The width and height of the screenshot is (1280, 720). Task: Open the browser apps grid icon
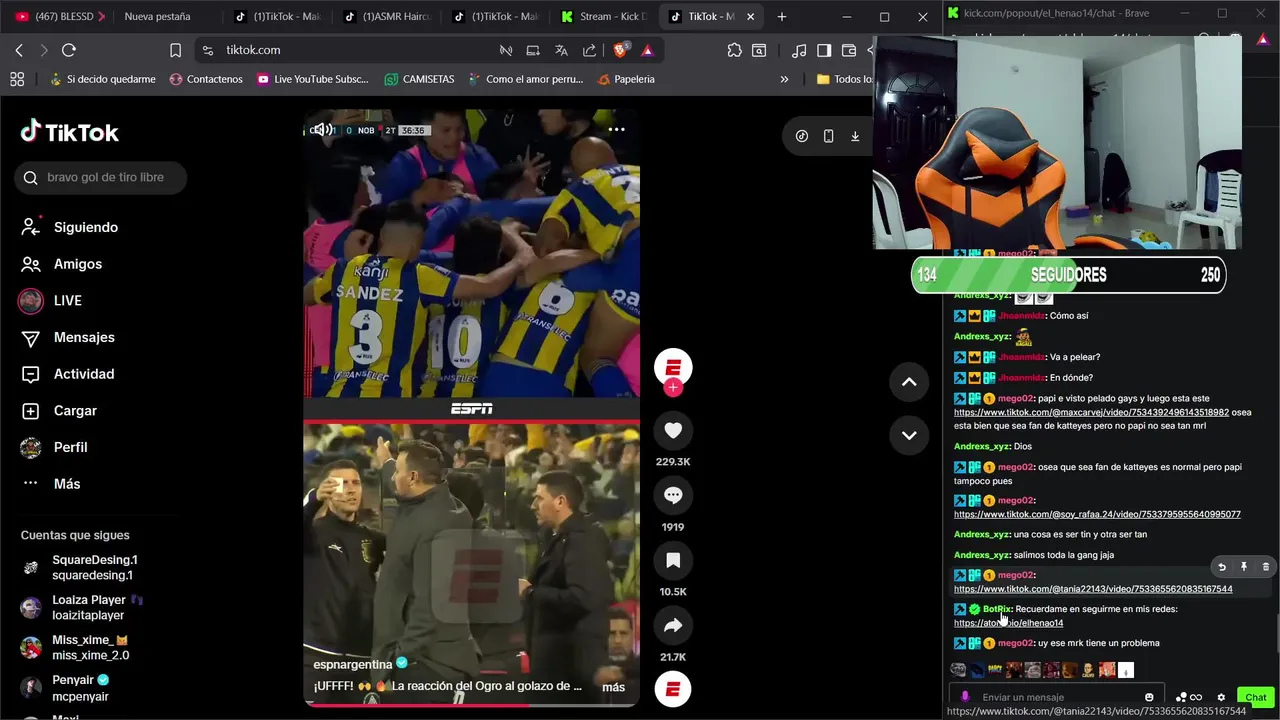17,79
